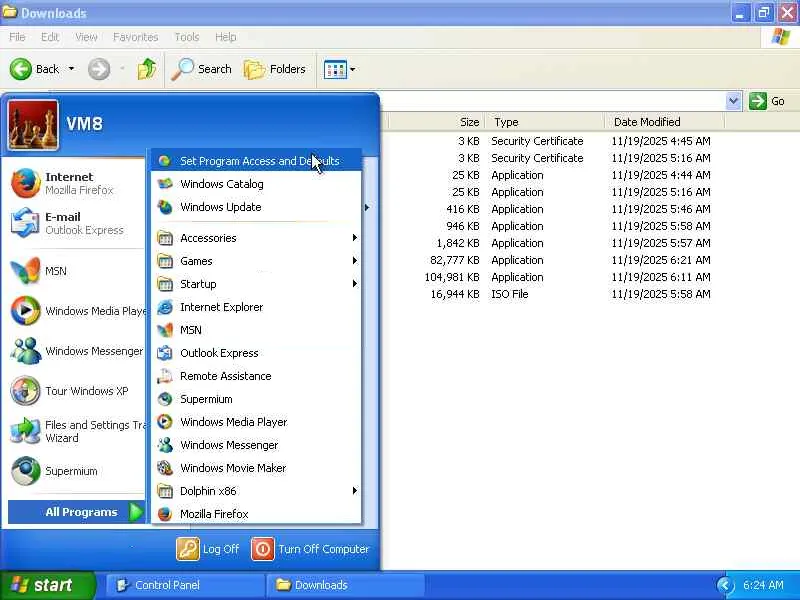
Task: Sort by the Size column header
Action: coord(436,122)
